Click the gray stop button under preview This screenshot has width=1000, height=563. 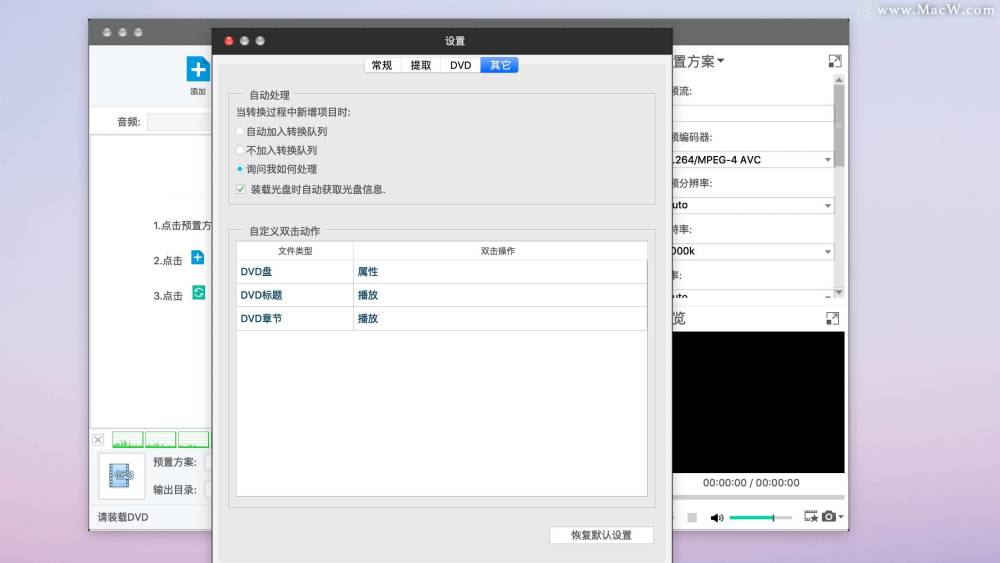pyautogui.click(x=692, y=517)
